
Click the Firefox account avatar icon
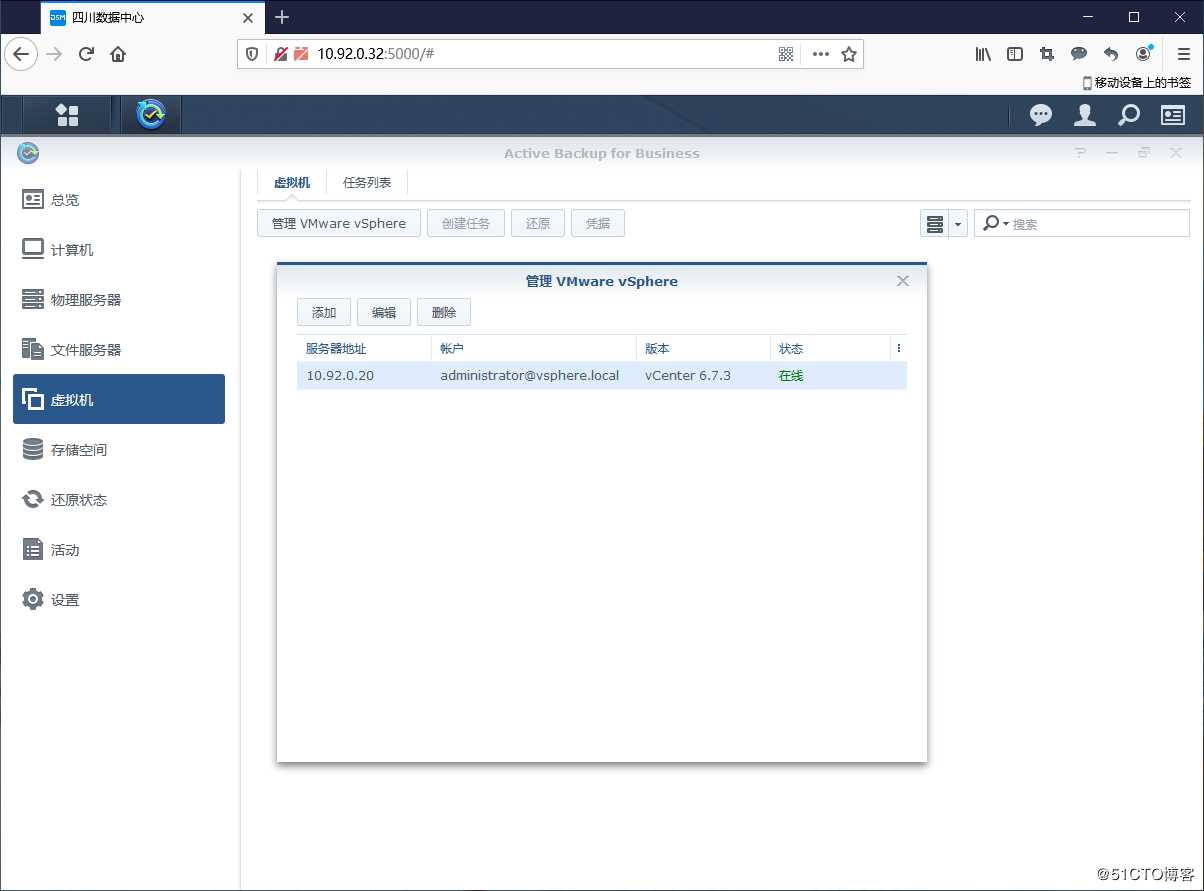pos(1144,54)
